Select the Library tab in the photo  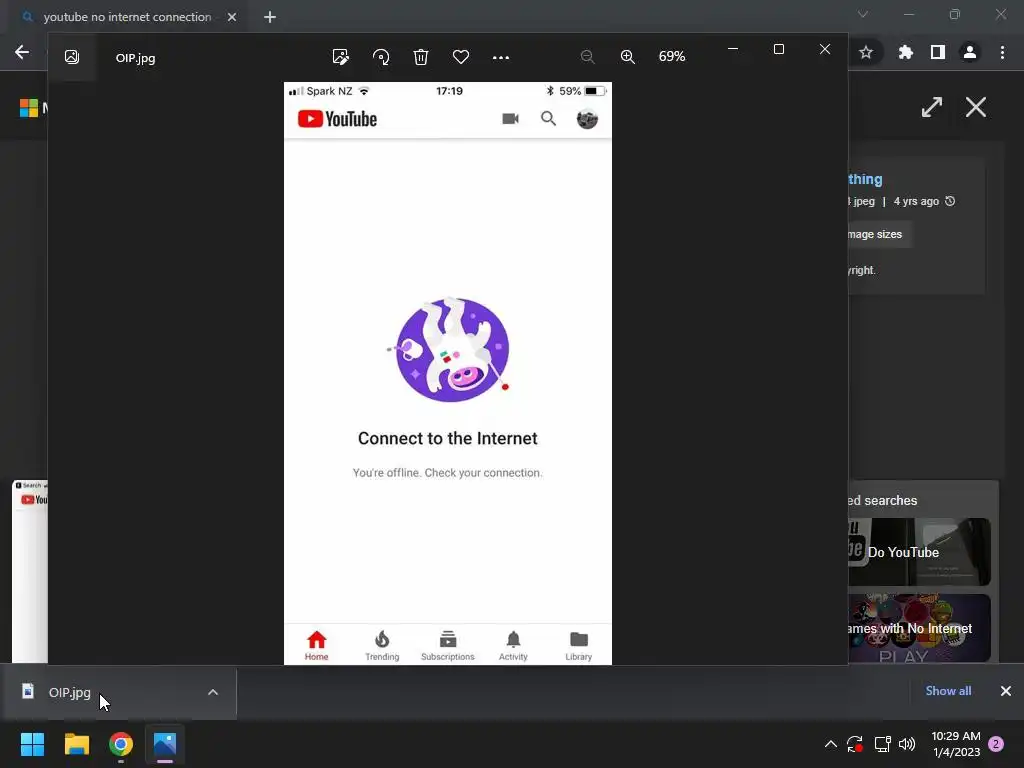[579, 645]
